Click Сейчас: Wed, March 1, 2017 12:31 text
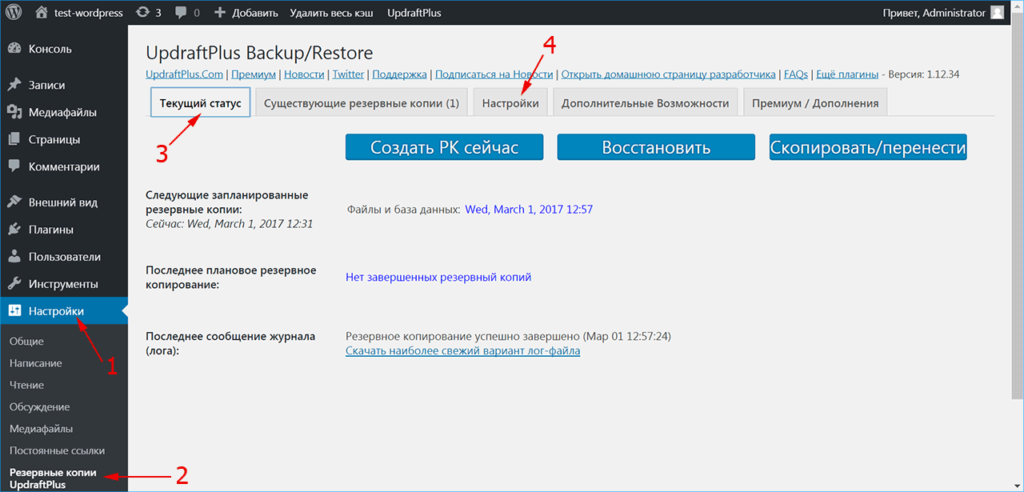Image resolution: width=1024 pixels, height=492 pixels. 230,223
